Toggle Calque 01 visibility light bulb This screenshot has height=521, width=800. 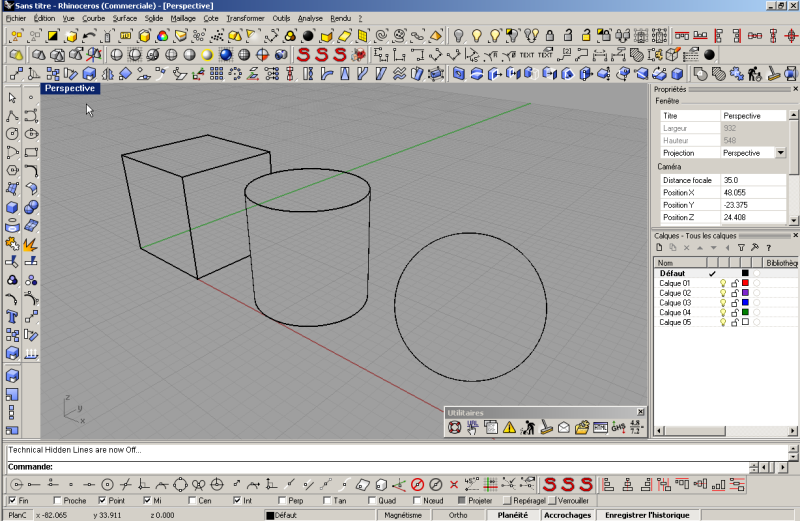tap(722, 283)
